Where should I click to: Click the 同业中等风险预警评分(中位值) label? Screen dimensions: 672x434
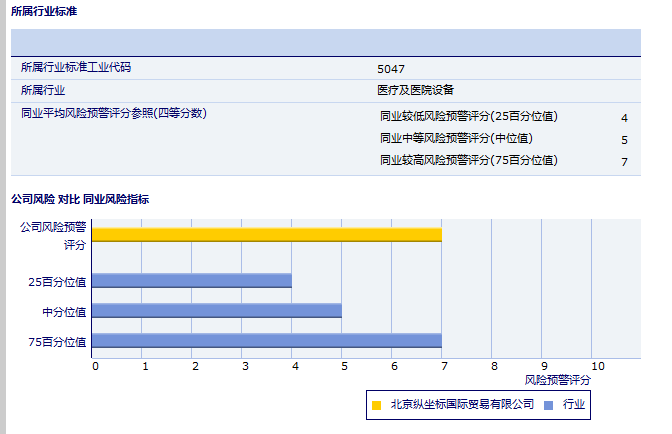pos(456,138)
